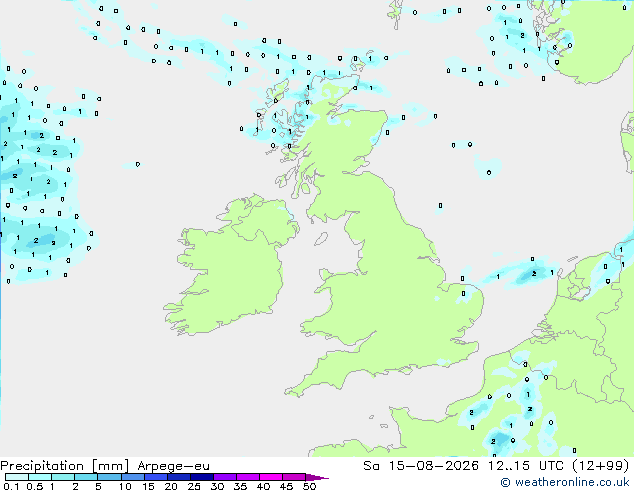Click the '0.1' legend scale label

pos(11,486)
